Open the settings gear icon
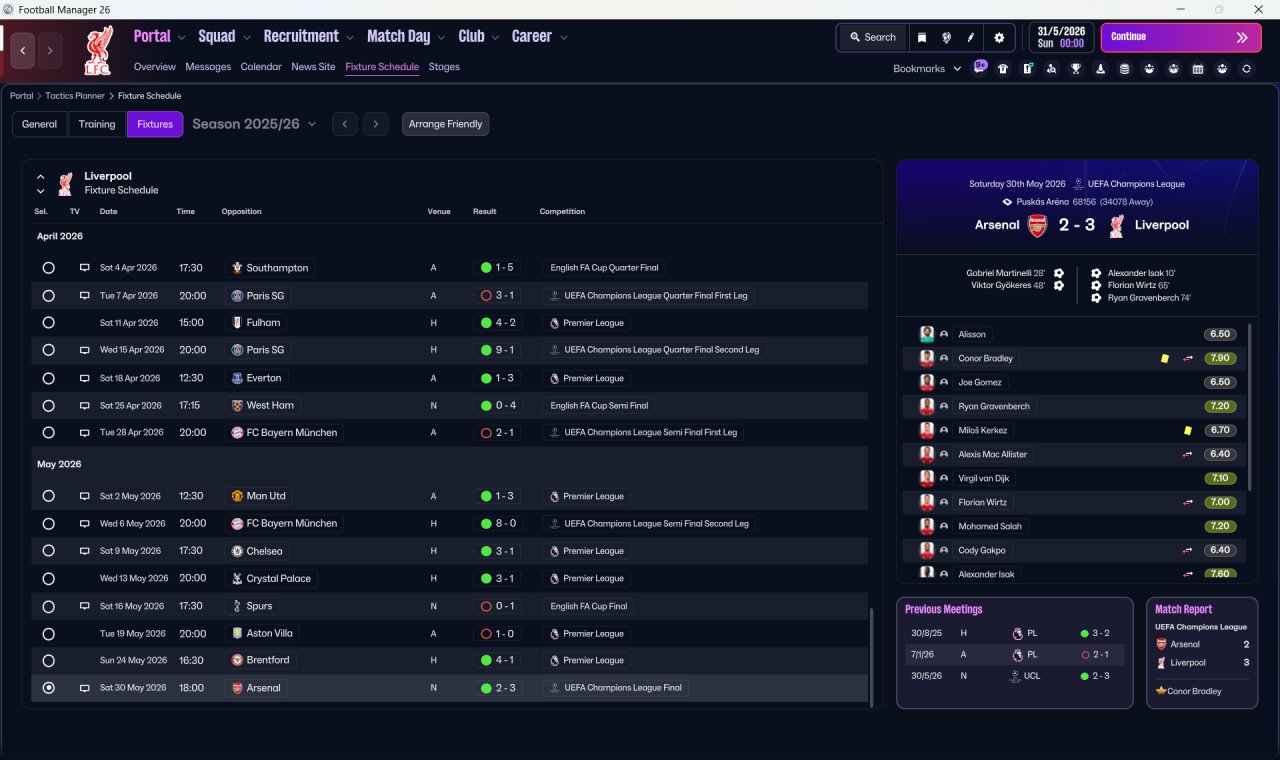 pos(998,37)
